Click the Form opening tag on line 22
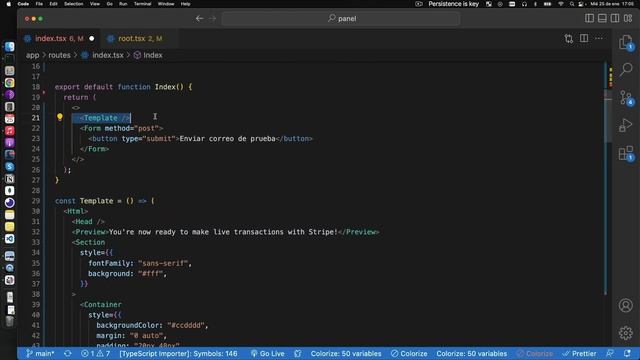 pyautogui.click(x=122, y=128)
